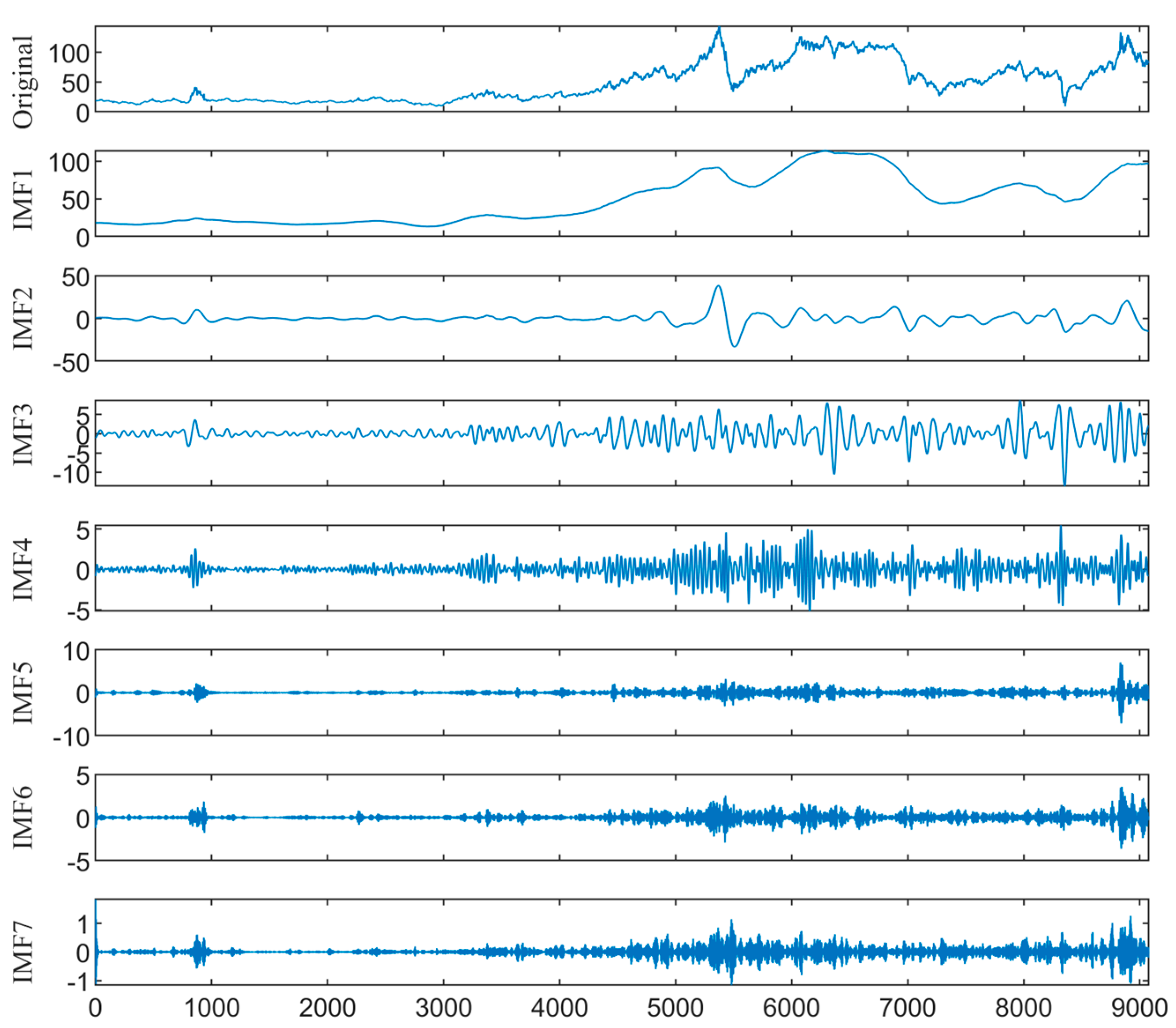The height and width of the screenshot is (1028, 1176).
Task: Click the IMF1 curve maximum near 6300
Action: point(824,152)
